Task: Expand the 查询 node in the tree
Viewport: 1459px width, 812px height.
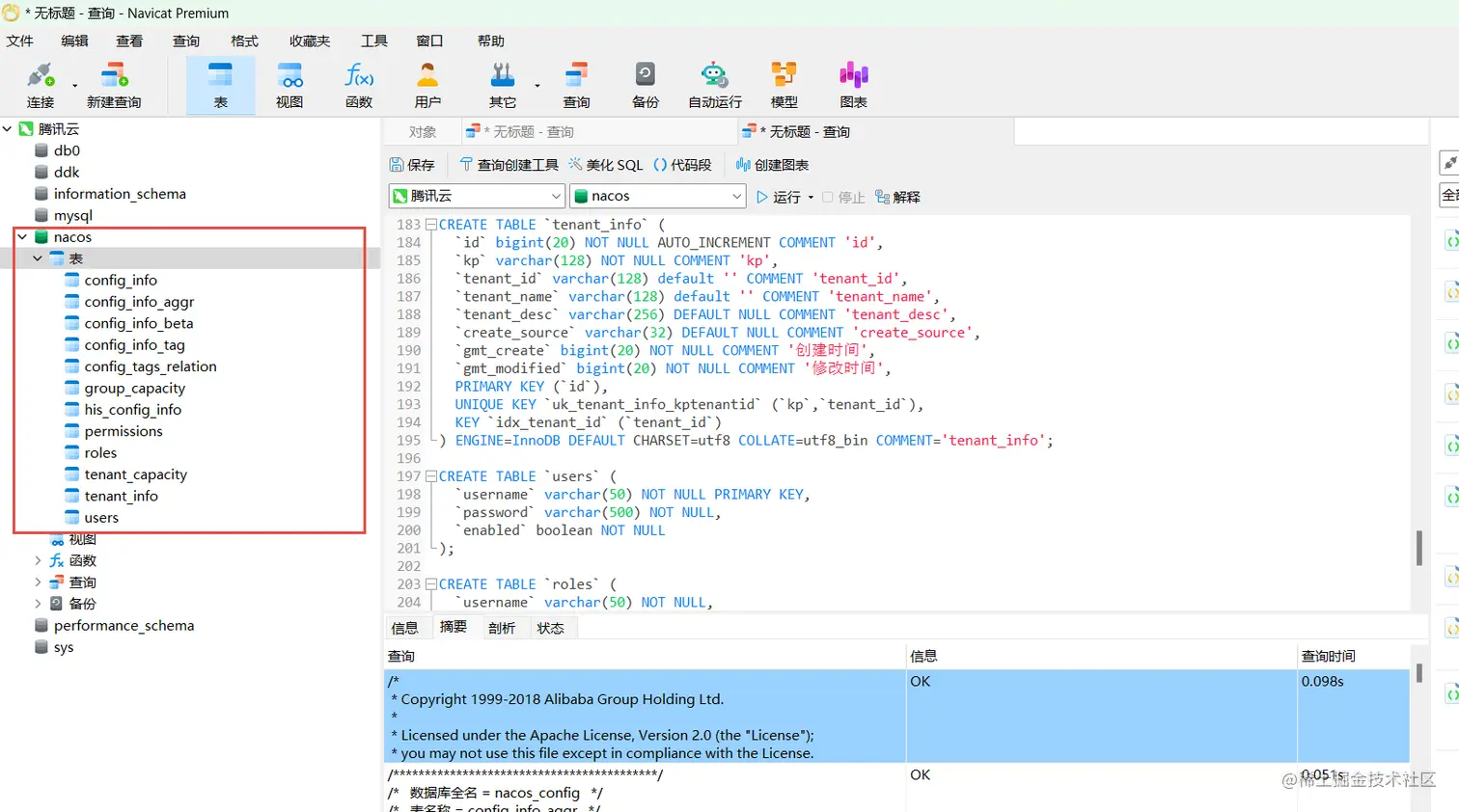Action: point(38,582)
